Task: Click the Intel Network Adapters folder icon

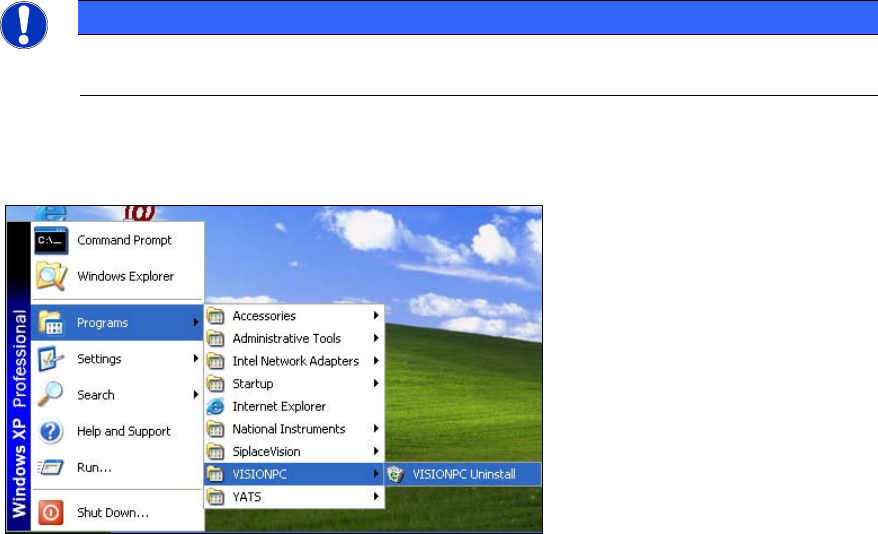Action: pos(216,361)
